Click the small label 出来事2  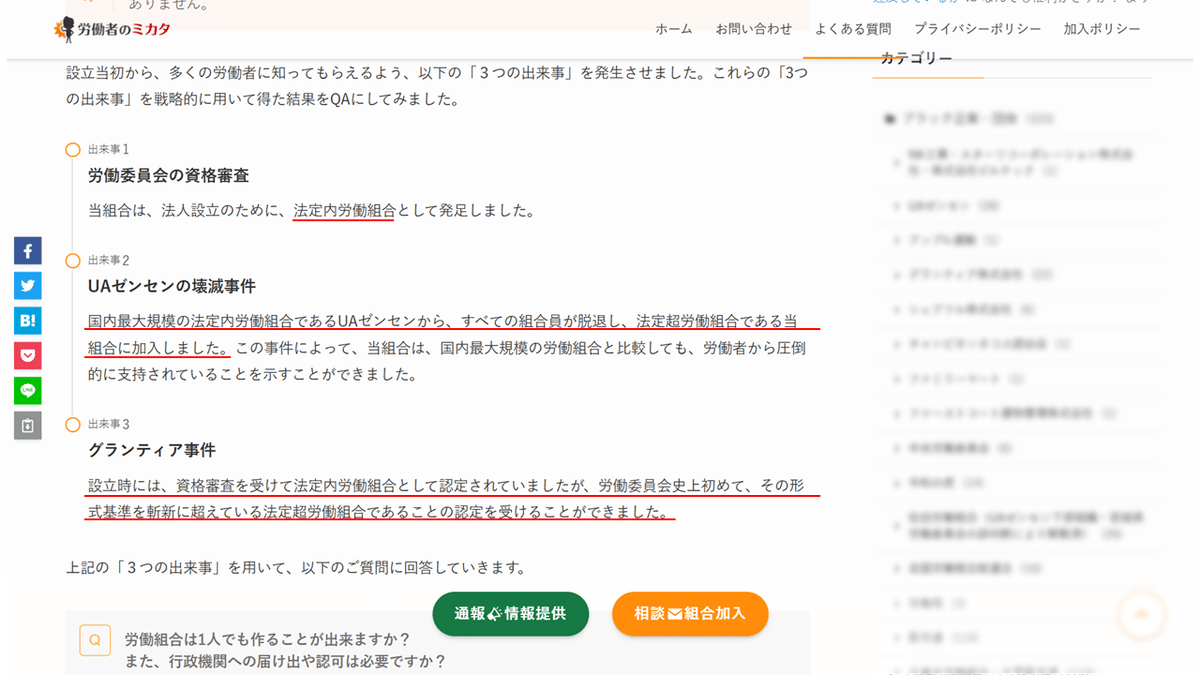(x=109, y=260)
